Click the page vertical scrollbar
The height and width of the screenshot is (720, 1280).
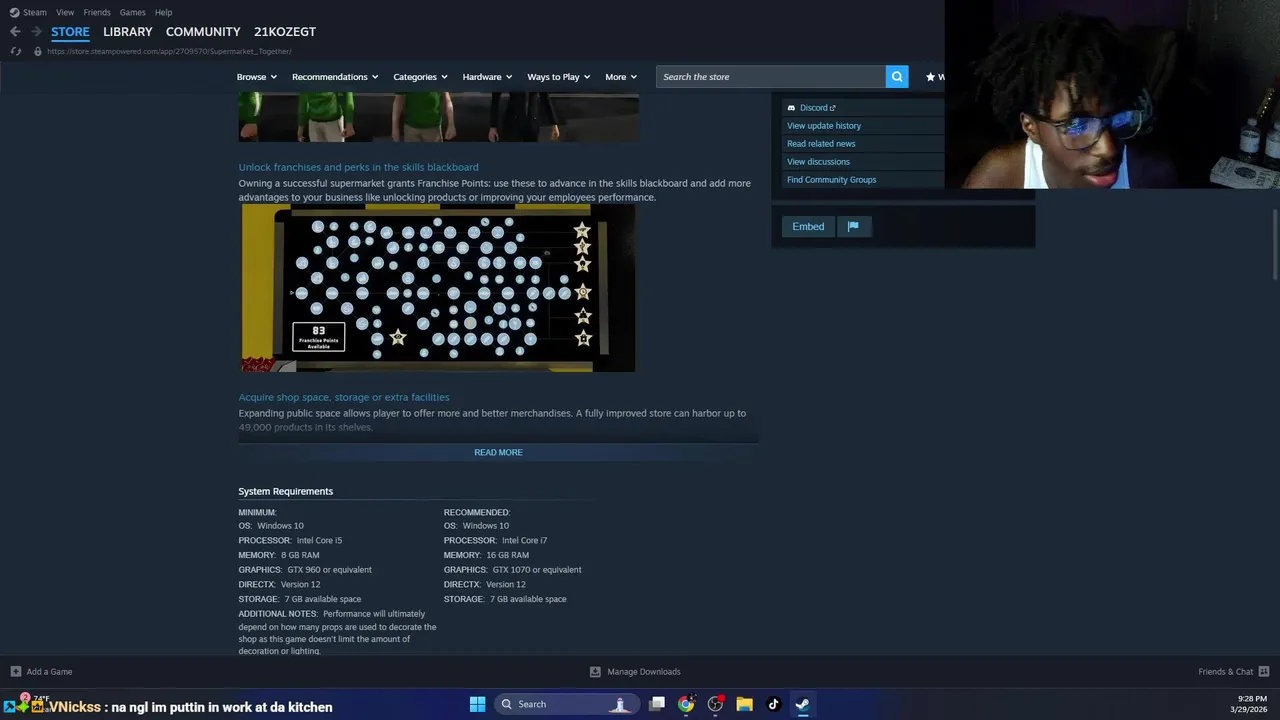click(x=1274, y=245)
